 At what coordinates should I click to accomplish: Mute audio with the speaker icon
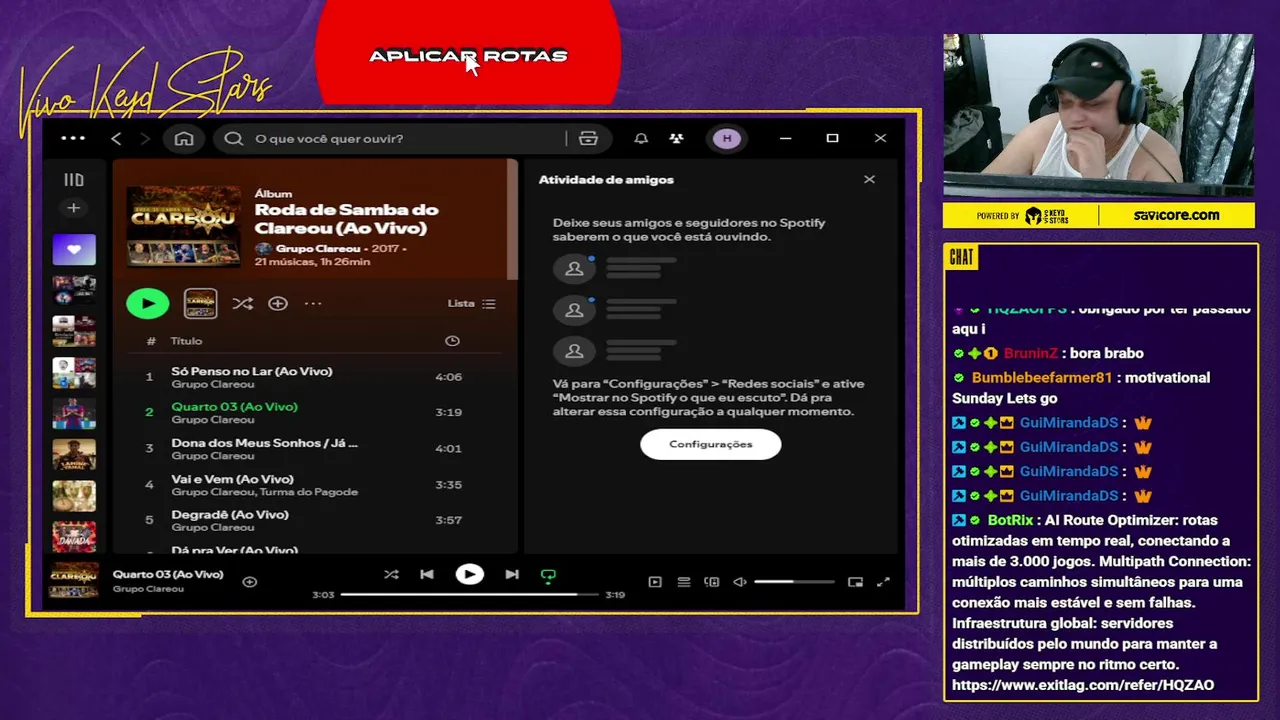pos(740,581)
